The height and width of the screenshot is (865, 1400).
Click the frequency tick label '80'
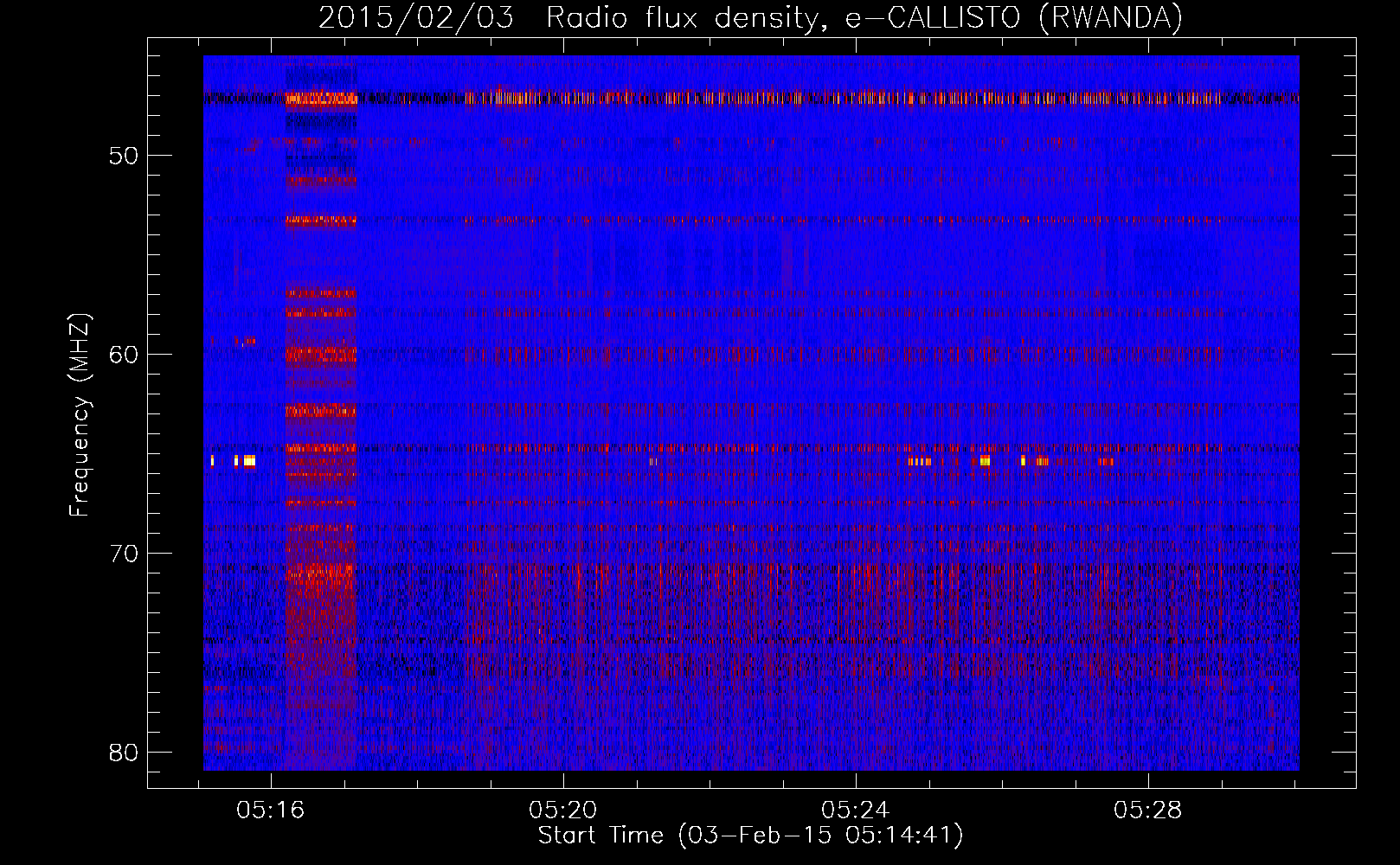[124, 753]
